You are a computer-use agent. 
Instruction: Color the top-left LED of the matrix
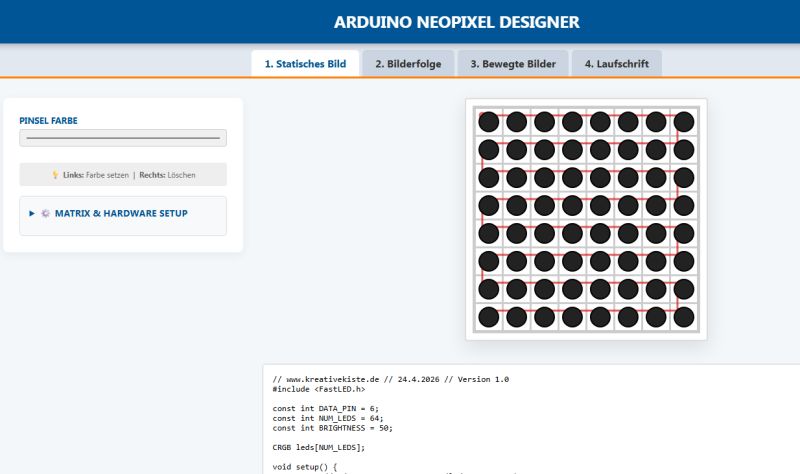click(x=488, y=122)
